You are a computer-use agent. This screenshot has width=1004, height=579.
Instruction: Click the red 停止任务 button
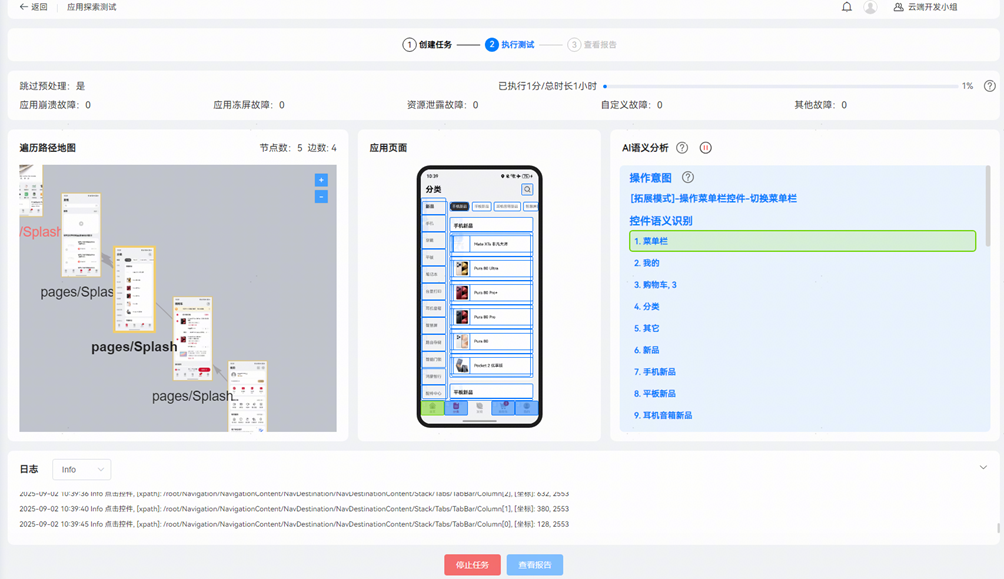click(x=472, y=565)
